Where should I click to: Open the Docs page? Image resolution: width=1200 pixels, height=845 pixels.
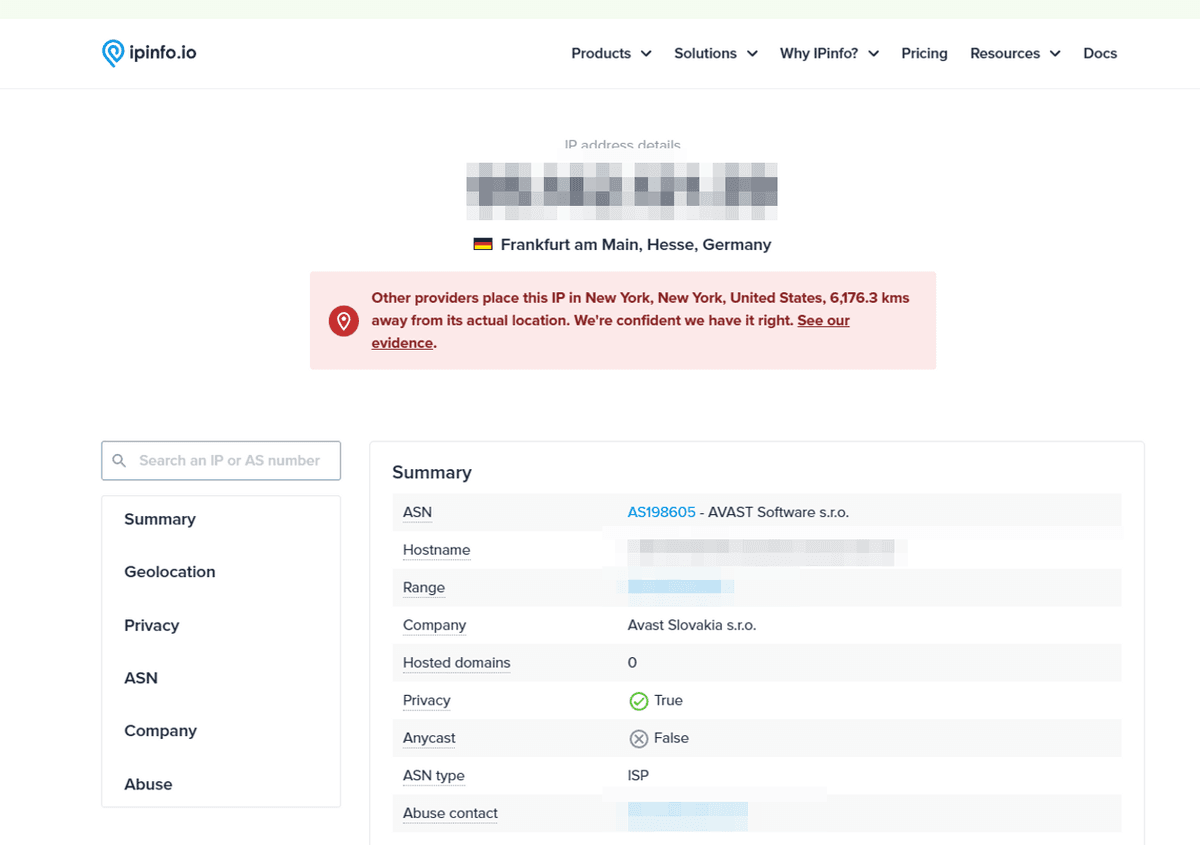1100,53
